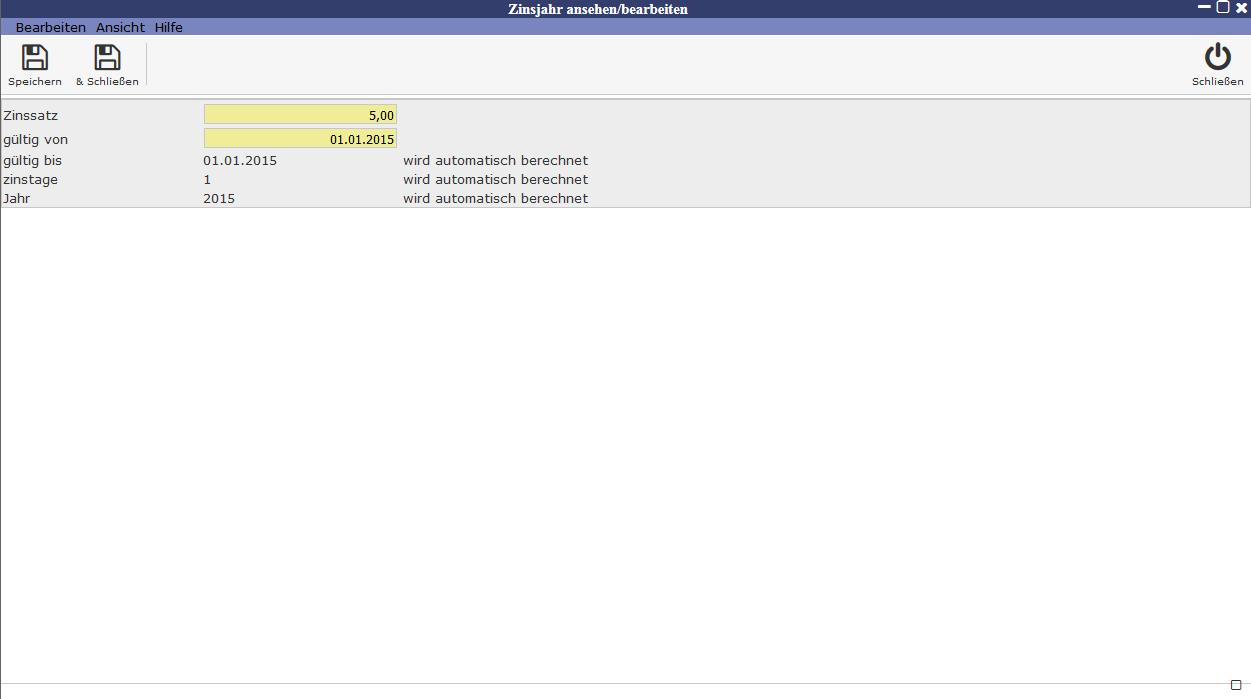Click the Zinssatz label
This screenshot has height=699, width=1251.
click(x=30, y=116)
